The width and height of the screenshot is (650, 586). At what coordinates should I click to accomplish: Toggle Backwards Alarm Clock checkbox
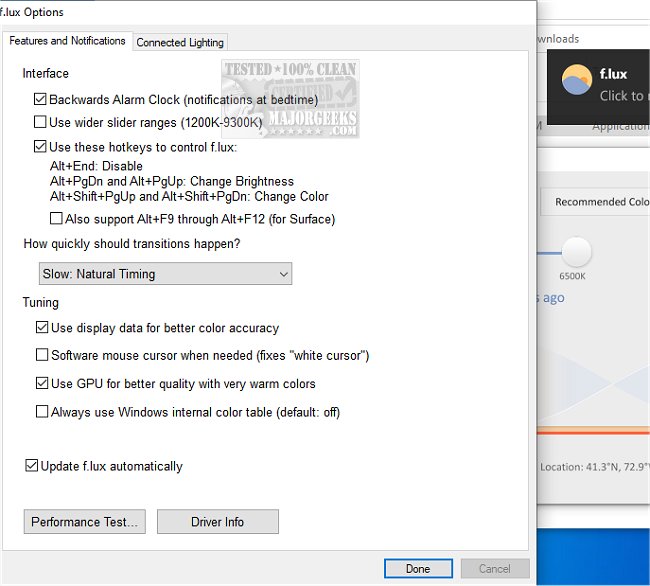point(40,99)
